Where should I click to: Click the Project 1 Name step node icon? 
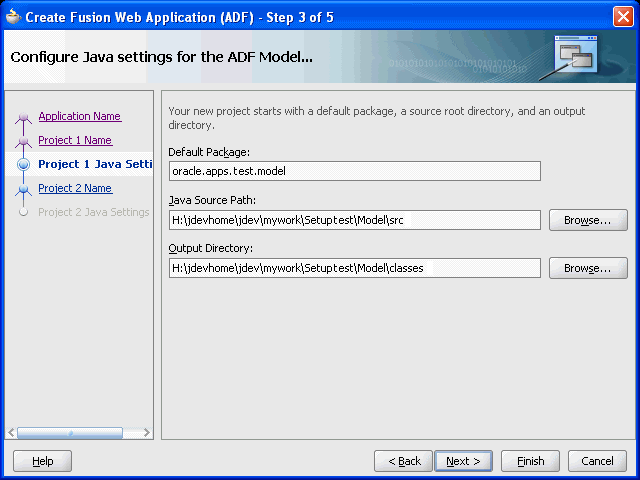(x=23, y=141)
